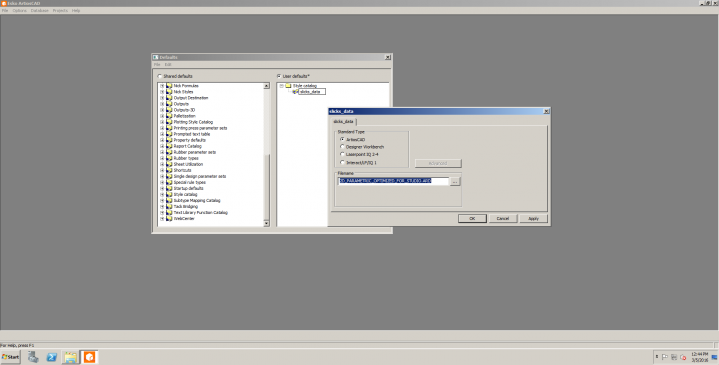Image resolution: width=719 pixels, height=365 pixels.
Task: Click the Filename browse button
Action: click(x=455, y=182)
